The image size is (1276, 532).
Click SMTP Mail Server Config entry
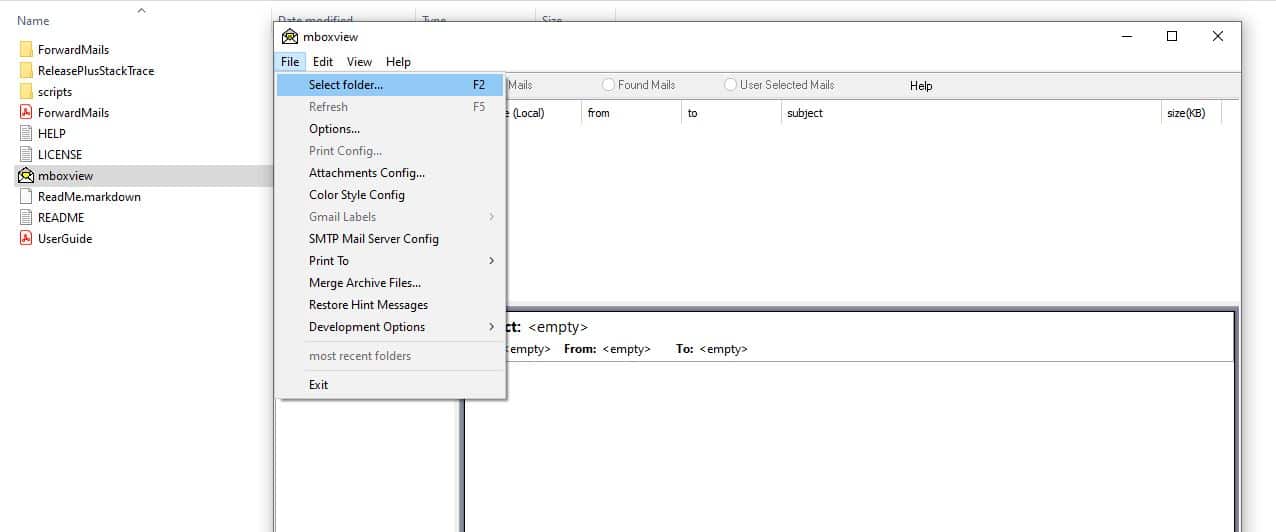point(374,239)
